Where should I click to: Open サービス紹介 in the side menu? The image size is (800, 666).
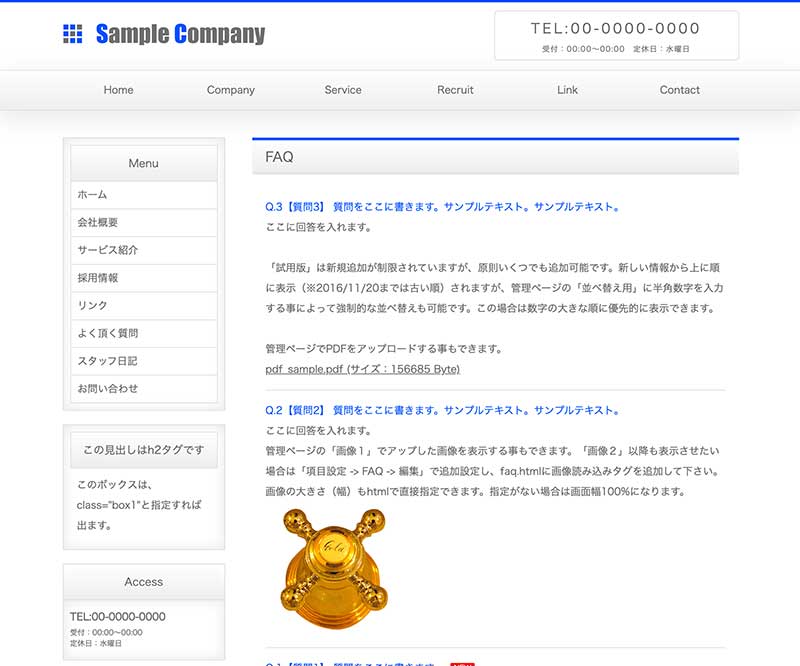coord(144,250)
